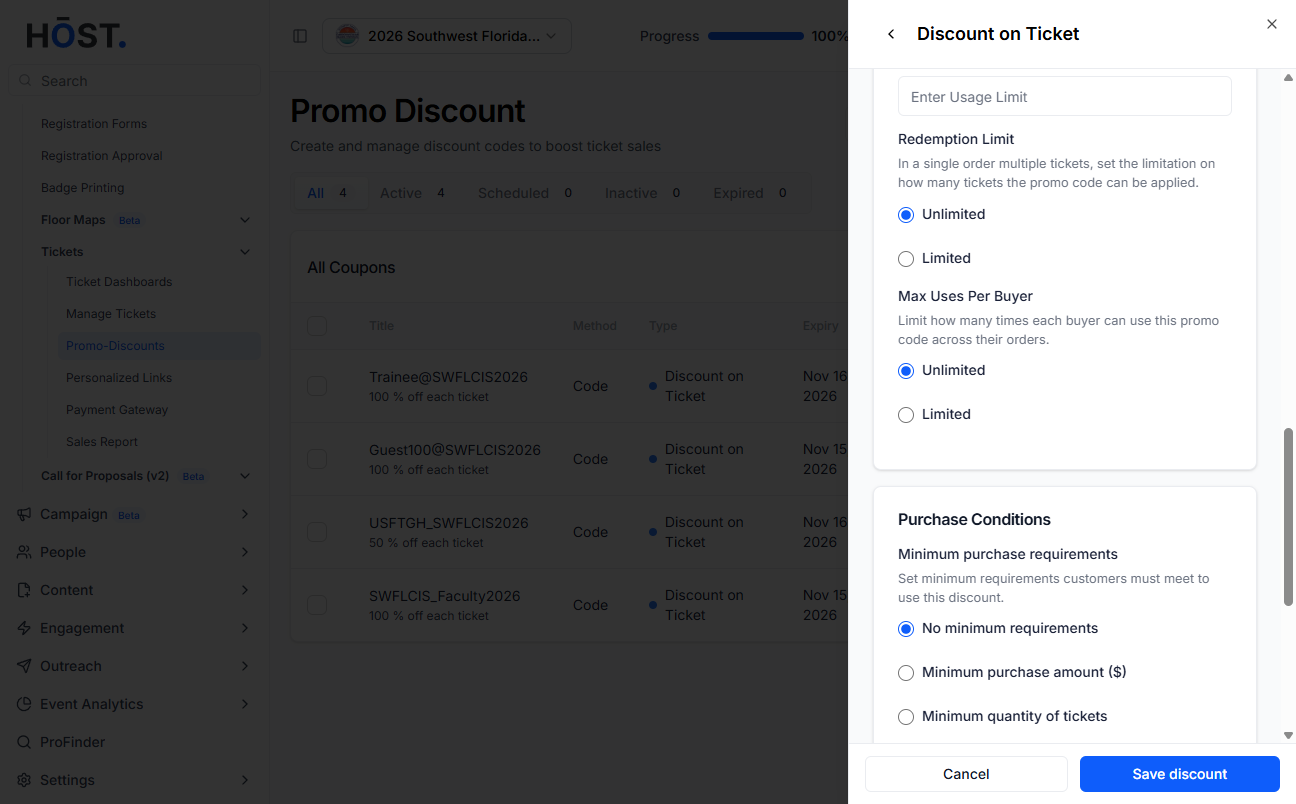Switch to the Inactive coupons tab

click(x=643, y=193)
